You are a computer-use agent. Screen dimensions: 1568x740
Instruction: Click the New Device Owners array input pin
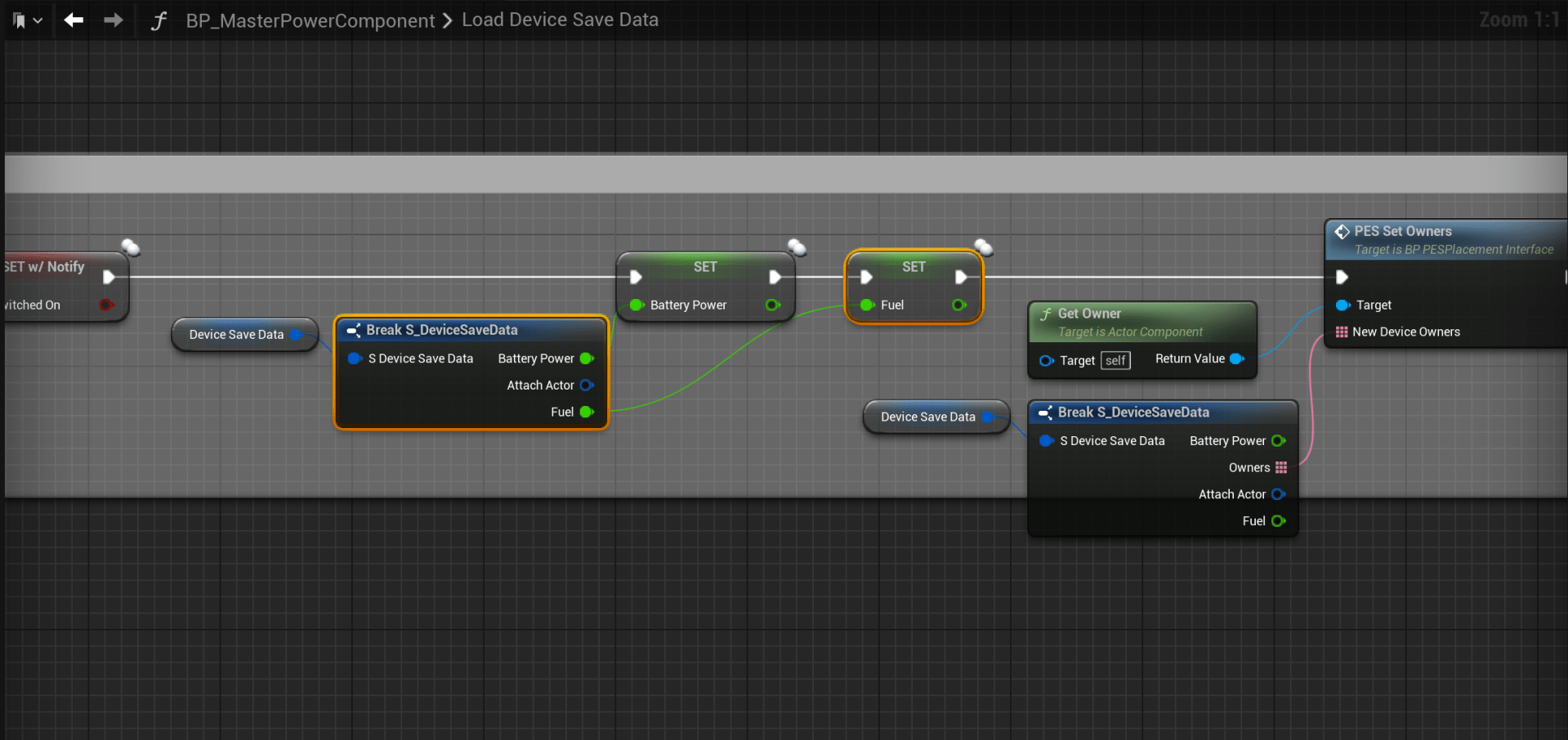[1341, 332]
